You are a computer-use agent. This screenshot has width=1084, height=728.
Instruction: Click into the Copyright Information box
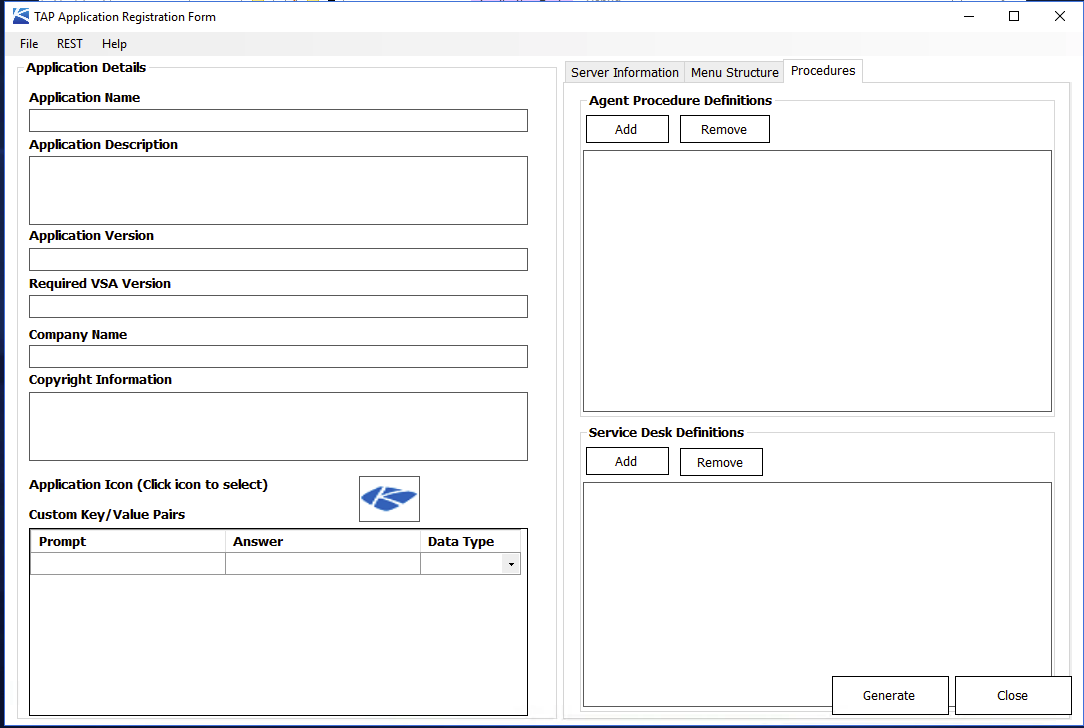(278, 427)
